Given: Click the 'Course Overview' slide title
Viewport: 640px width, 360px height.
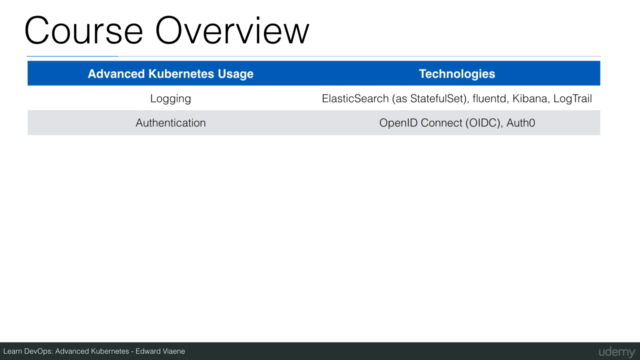Looking at the screenshot, I should [167, 31].
